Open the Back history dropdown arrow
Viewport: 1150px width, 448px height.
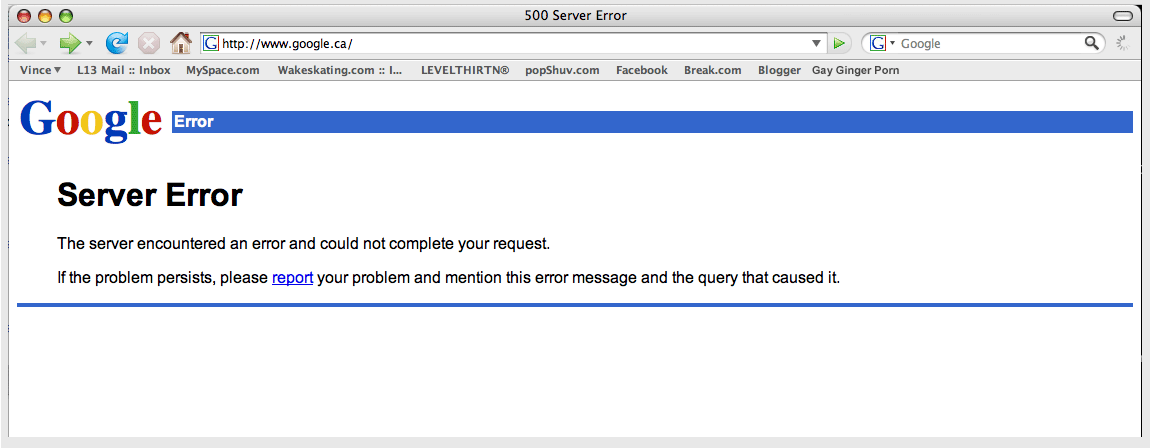coord(44,44)
